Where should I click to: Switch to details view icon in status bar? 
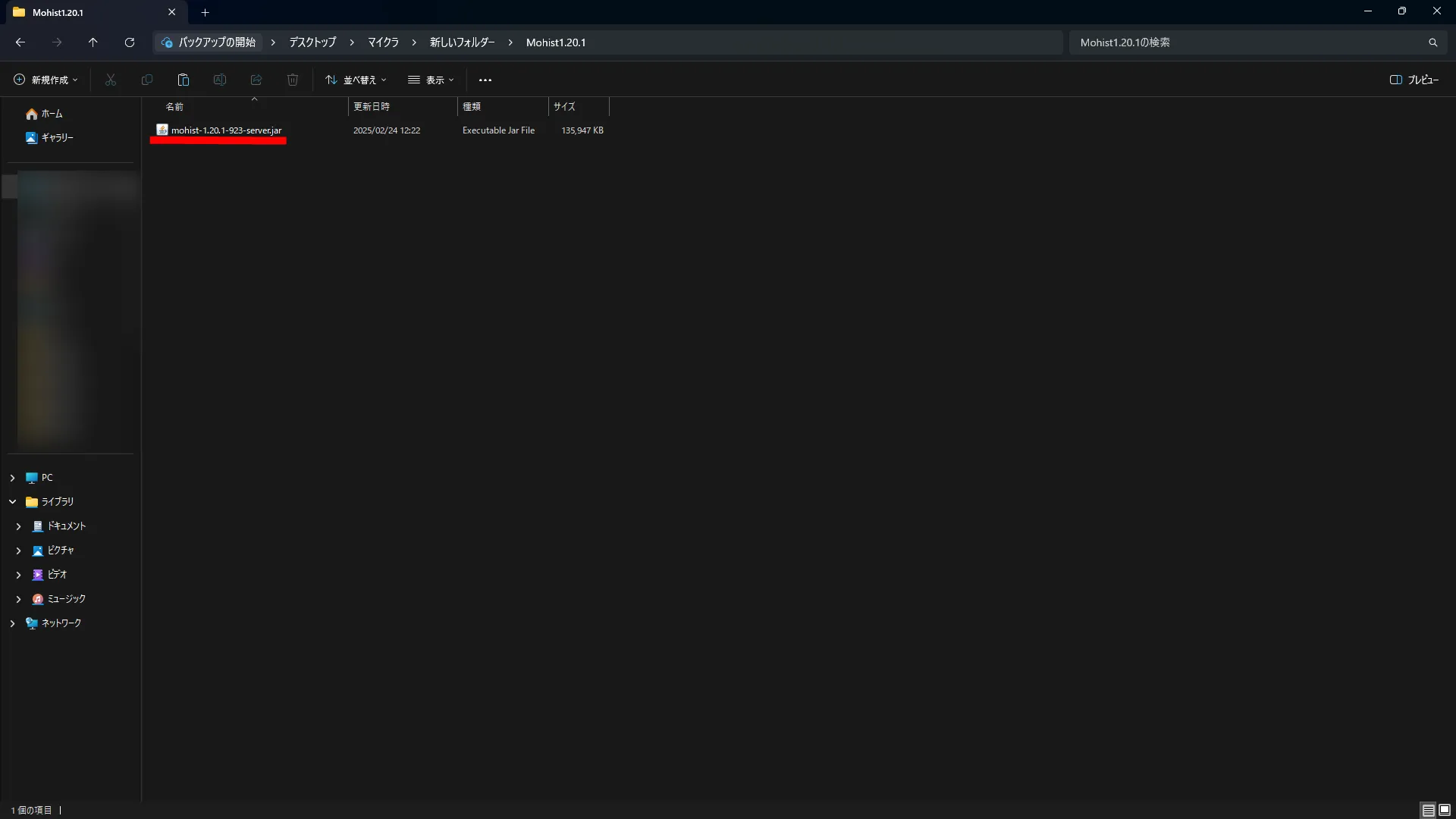(x=1428, y=810)
